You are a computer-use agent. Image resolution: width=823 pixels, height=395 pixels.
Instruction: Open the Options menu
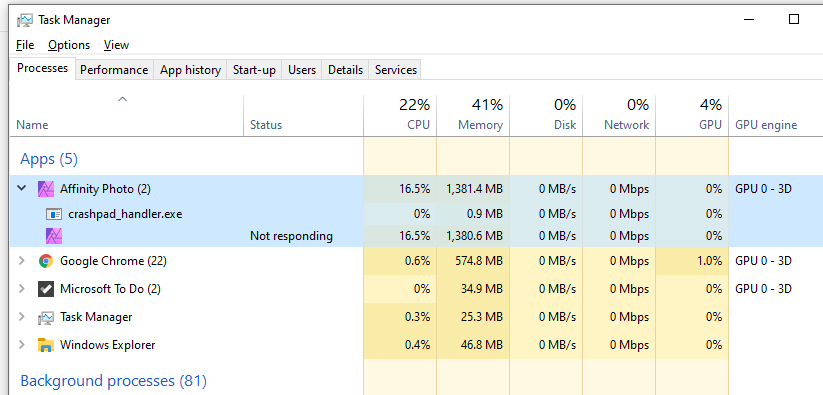tap(69, 45)
